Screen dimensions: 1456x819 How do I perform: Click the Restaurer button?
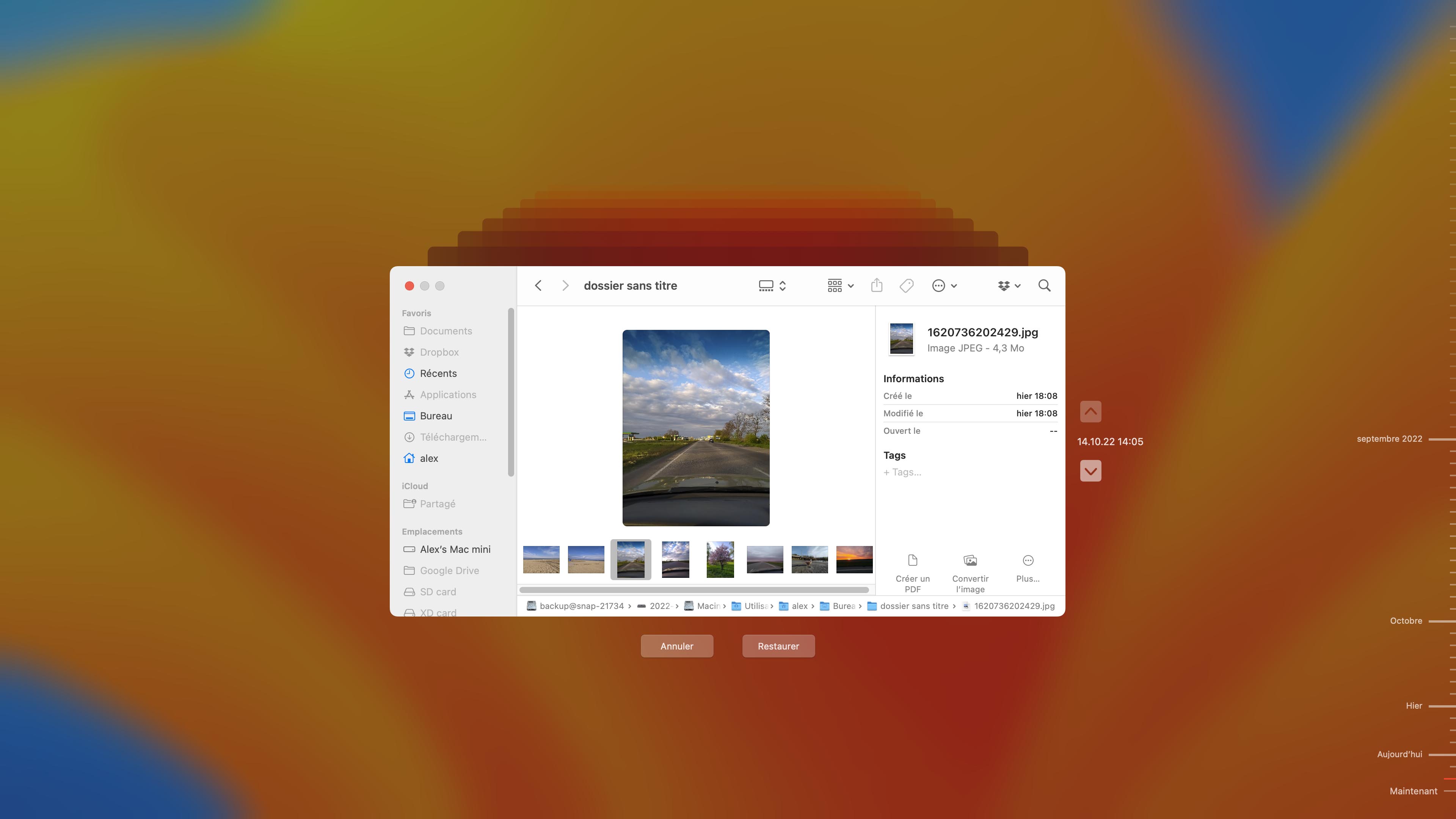[778, 646]
